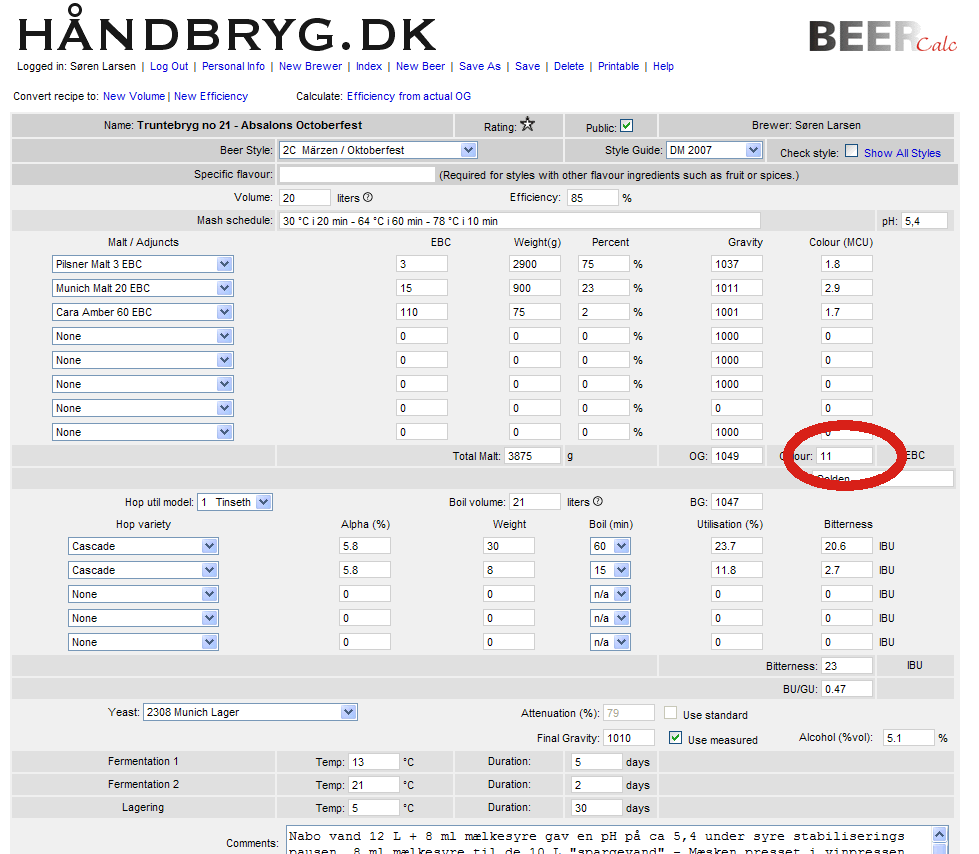This screenshot has width=979, height=854.
Task: Click the Lagering Temp field showing 5
Action: pos(373,808)
